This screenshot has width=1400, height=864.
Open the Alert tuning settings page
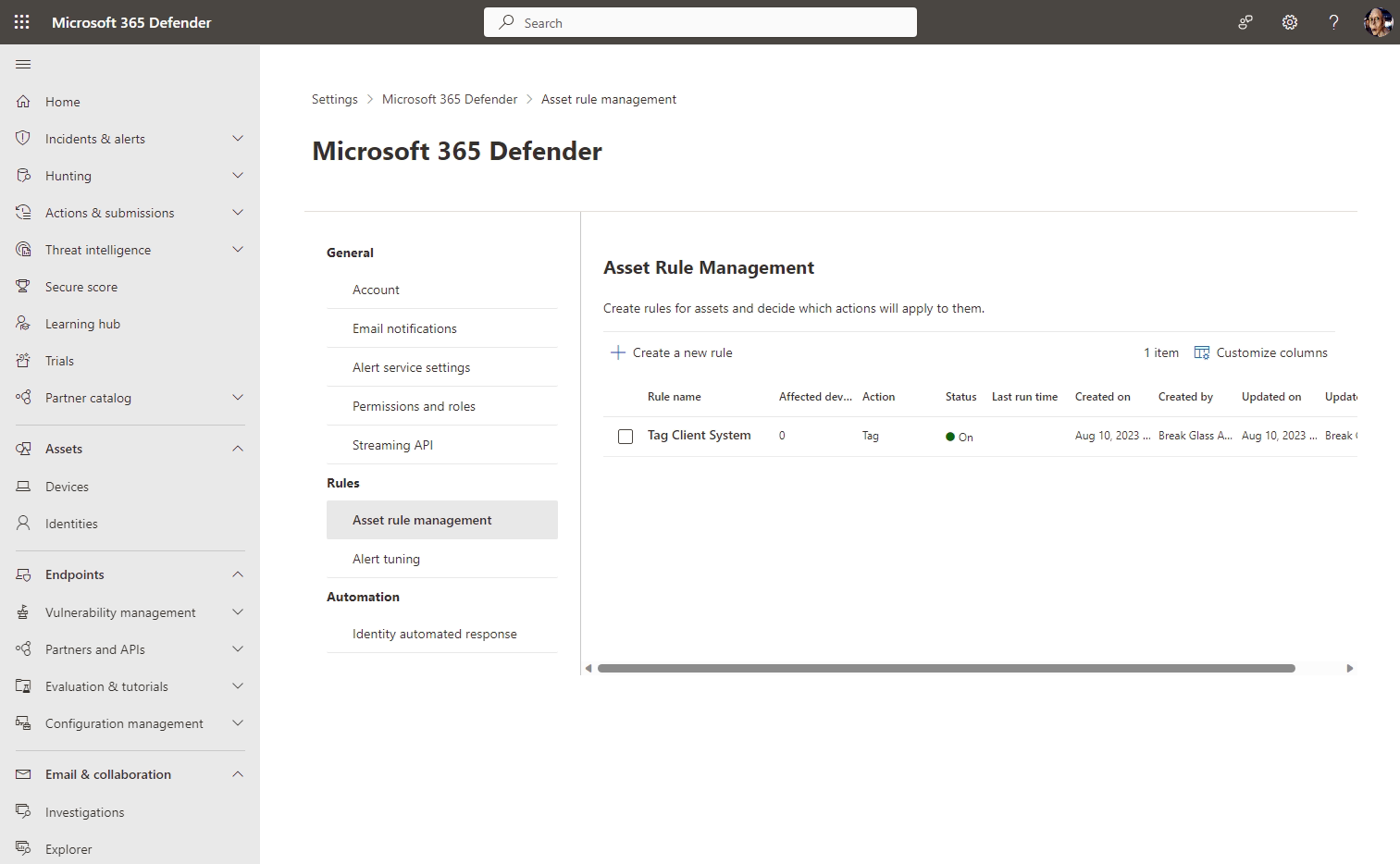386,559
